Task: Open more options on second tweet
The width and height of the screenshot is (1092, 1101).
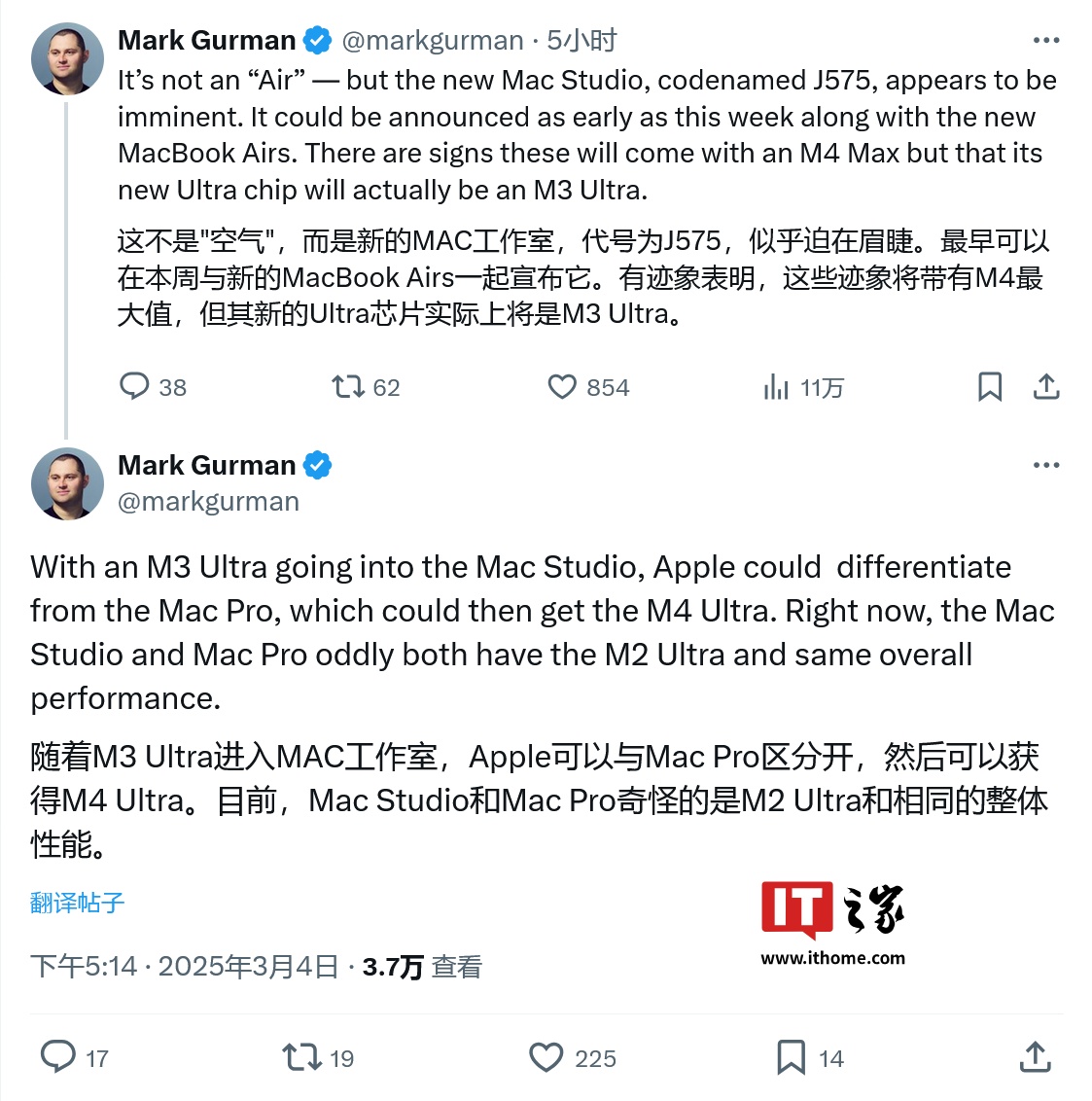Action: (1045, 465)
